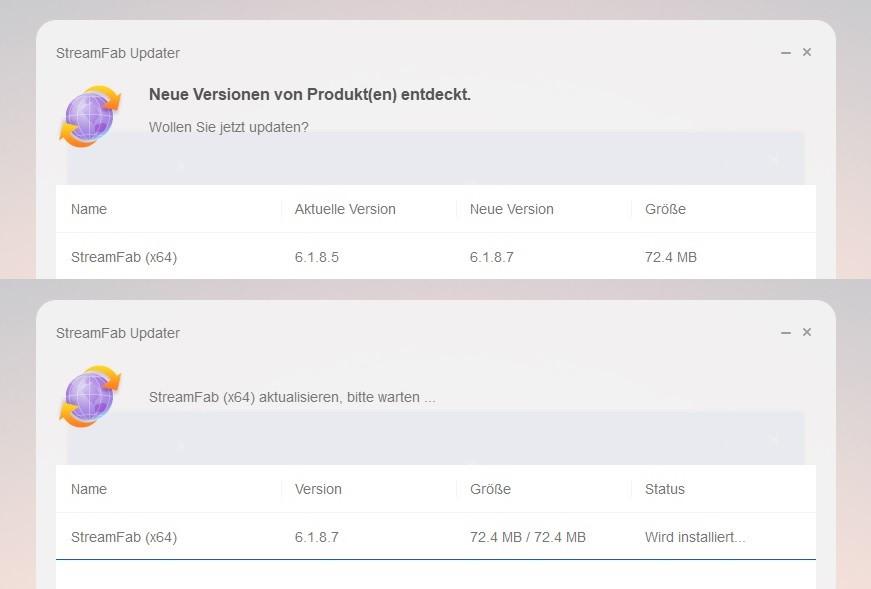Select StreamFab (x64) row in lower table
Viewport: 871px width, 589px height.
click(x=436, y=537)
